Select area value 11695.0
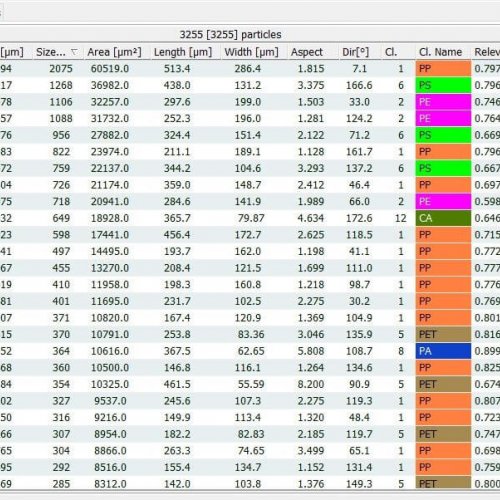500x500 pixels. pyautogui.click(x=110, y=301)
